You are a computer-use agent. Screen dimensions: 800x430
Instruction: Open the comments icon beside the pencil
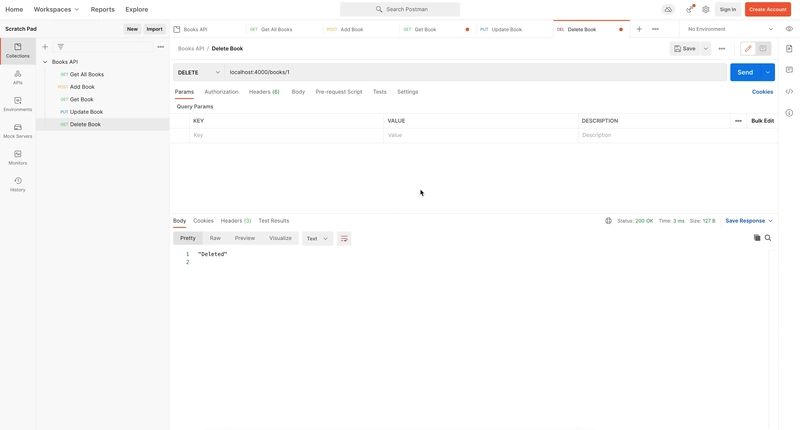pyautogui.click(x=763, y=48)
